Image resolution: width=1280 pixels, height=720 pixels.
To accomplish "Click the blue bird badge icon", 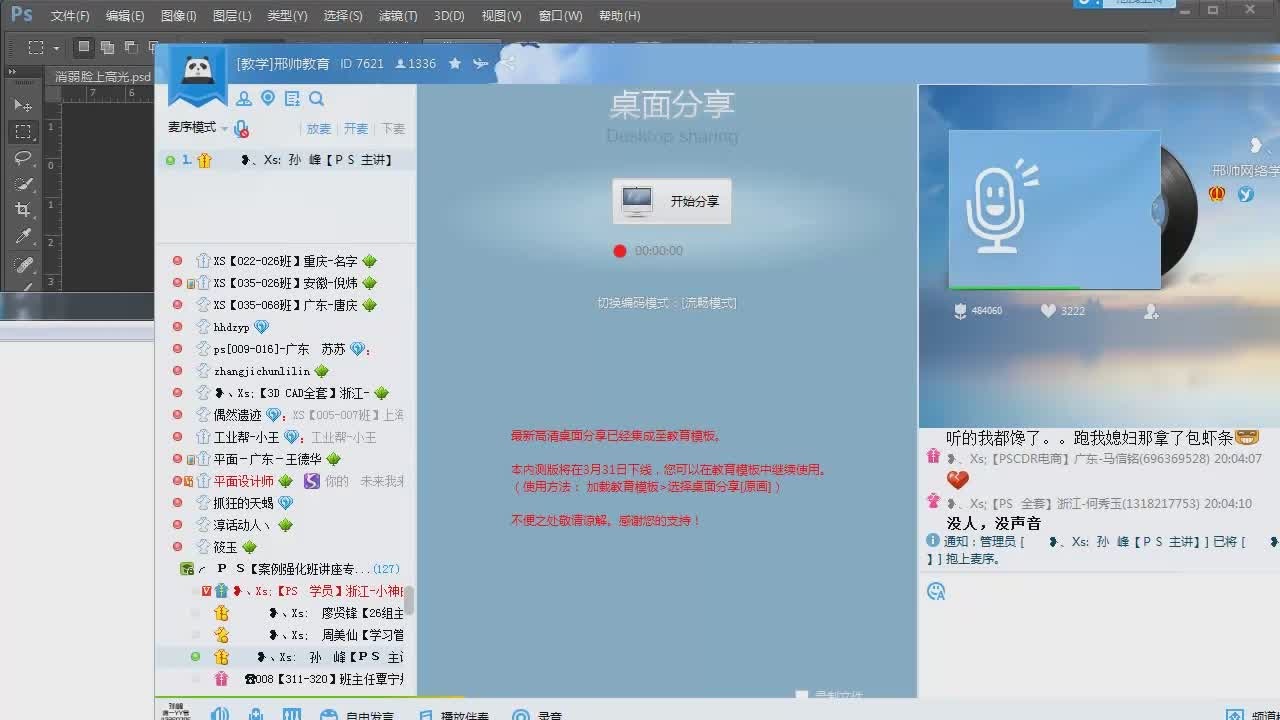I will click(1245, 194).
